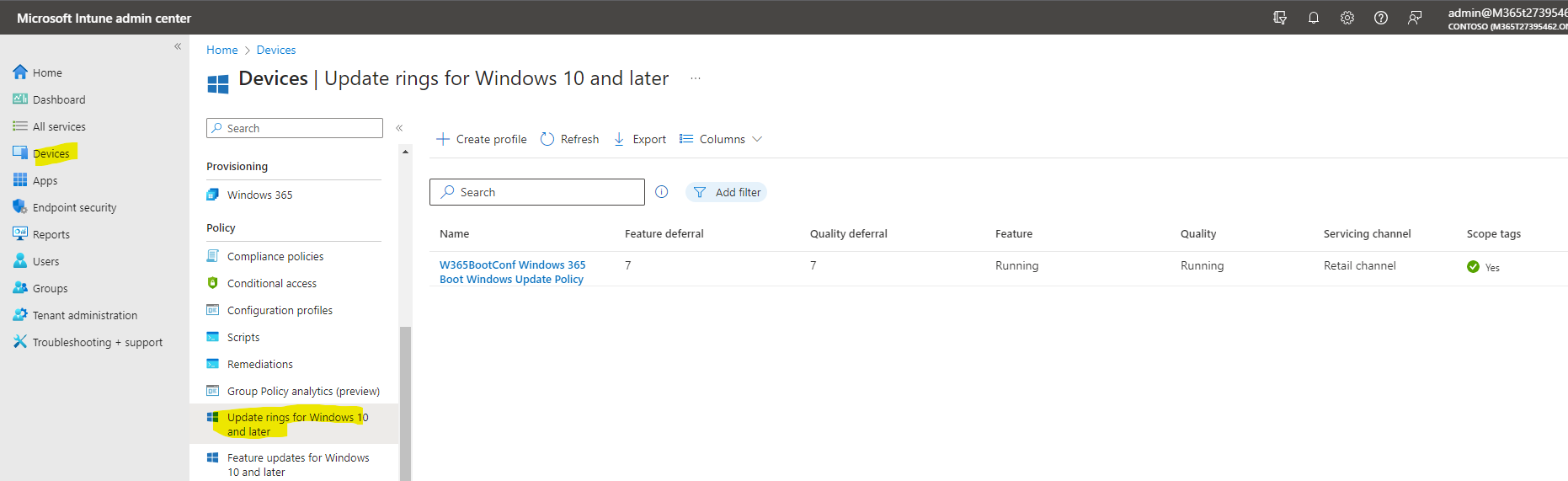This screenshot has height=481, width=1568.
Task: Click the Devices monitor icon
Action: tap(20, 152)
